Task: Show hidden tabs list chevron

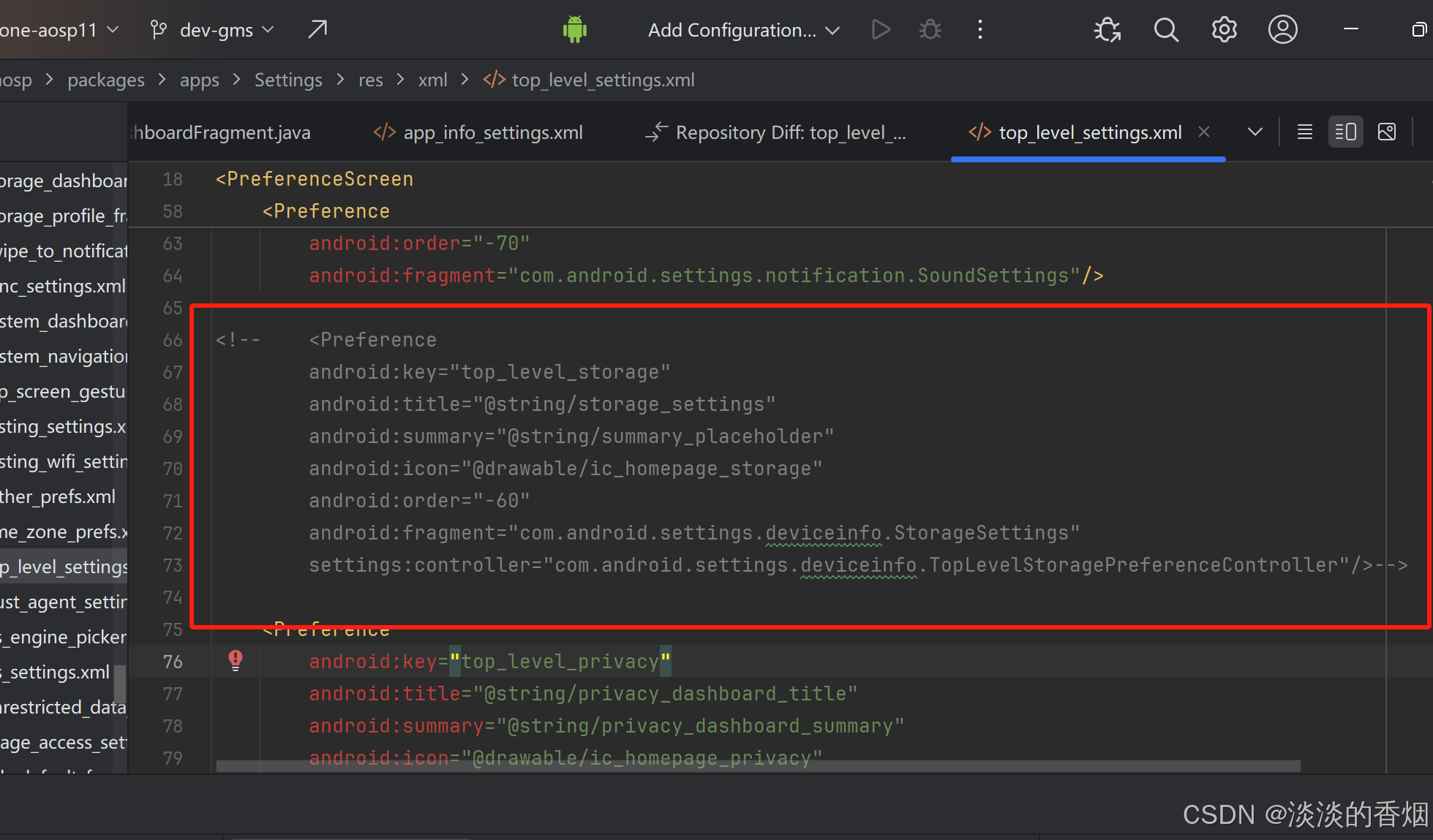Action: click(x=1255, y=132)
